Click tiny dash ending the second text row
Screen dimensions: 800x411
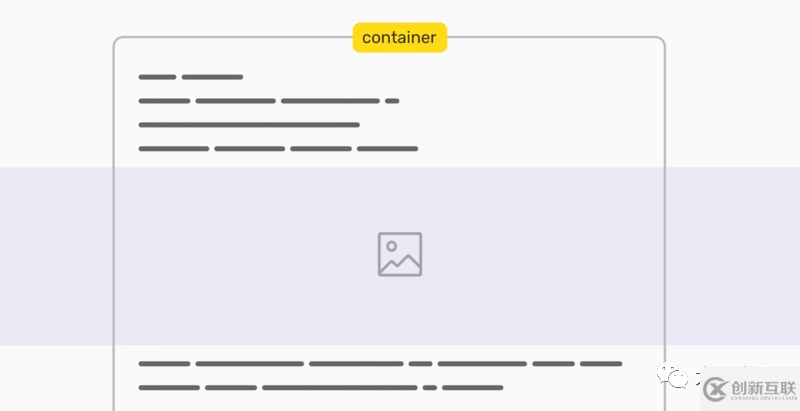pyautogui.click(x=392, y=101)
